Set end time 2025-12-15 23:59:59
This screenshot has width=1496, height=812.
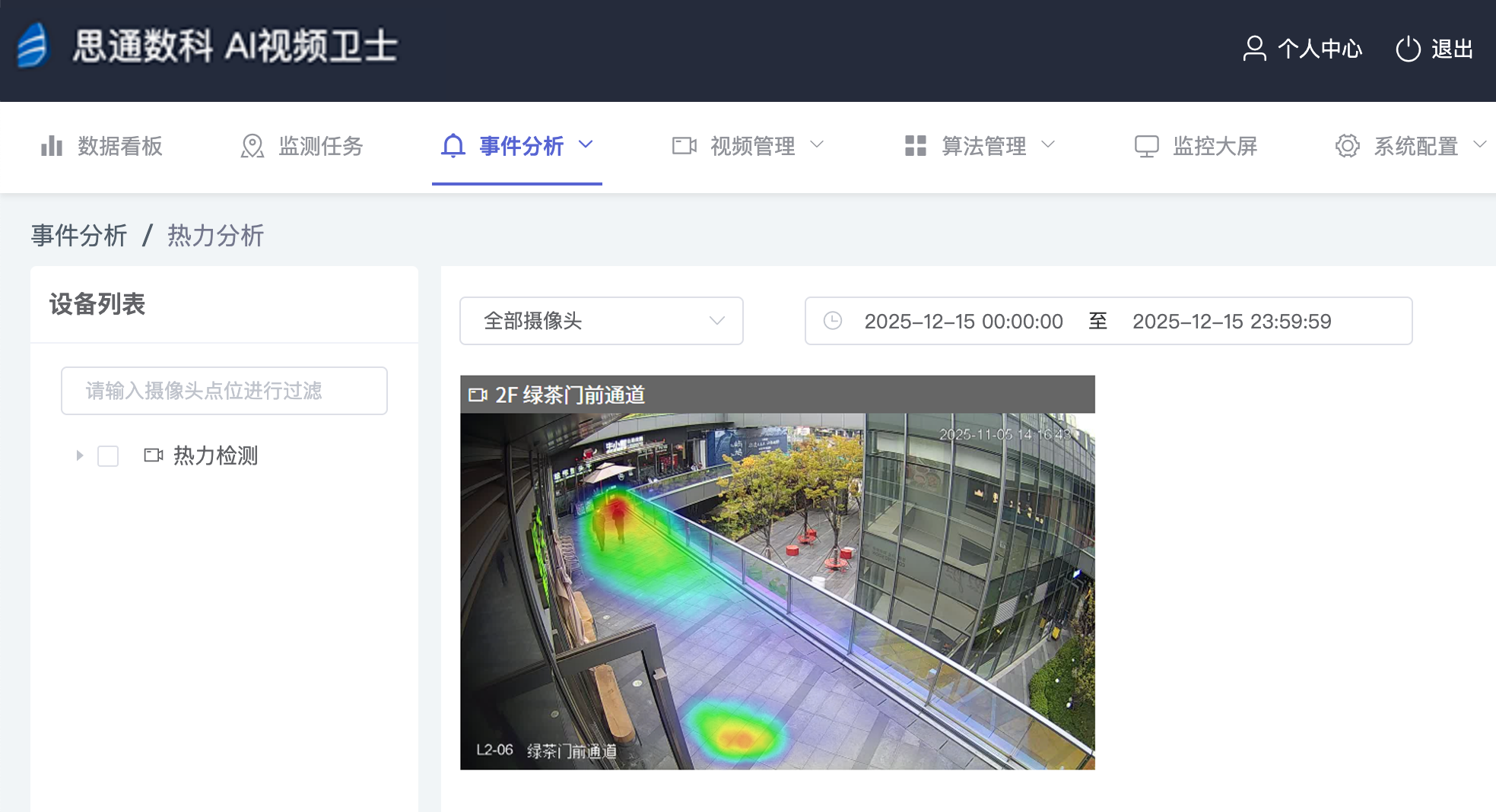1232,321
